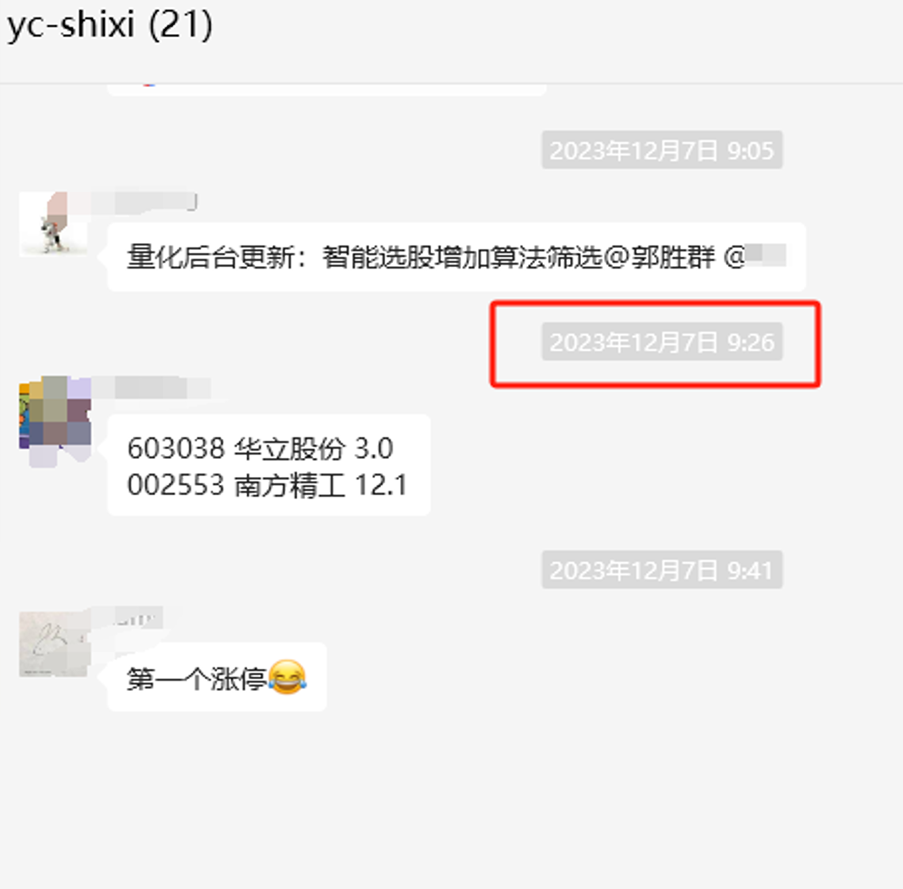903x889 pixels.
Task: Select the 603038 华立股份 3.0 line
Action: click(x=260, y=449)
